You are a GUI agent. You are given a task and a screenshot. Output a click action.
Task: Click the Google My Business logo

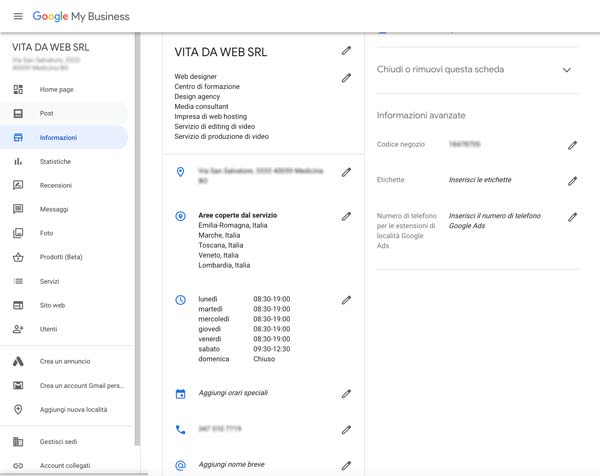tap(81, 16)
